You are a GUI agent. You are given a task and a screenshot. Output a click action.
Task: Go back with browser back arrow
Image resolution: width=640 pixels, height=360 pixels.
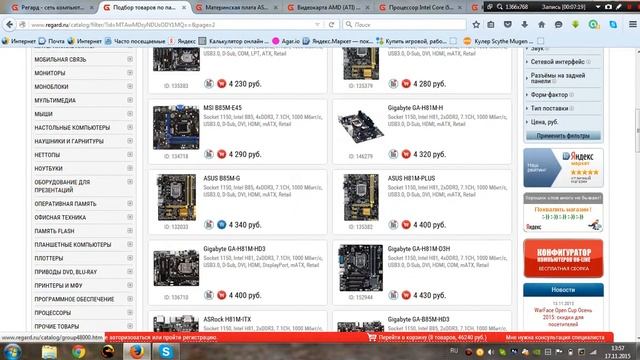(9, 24)
